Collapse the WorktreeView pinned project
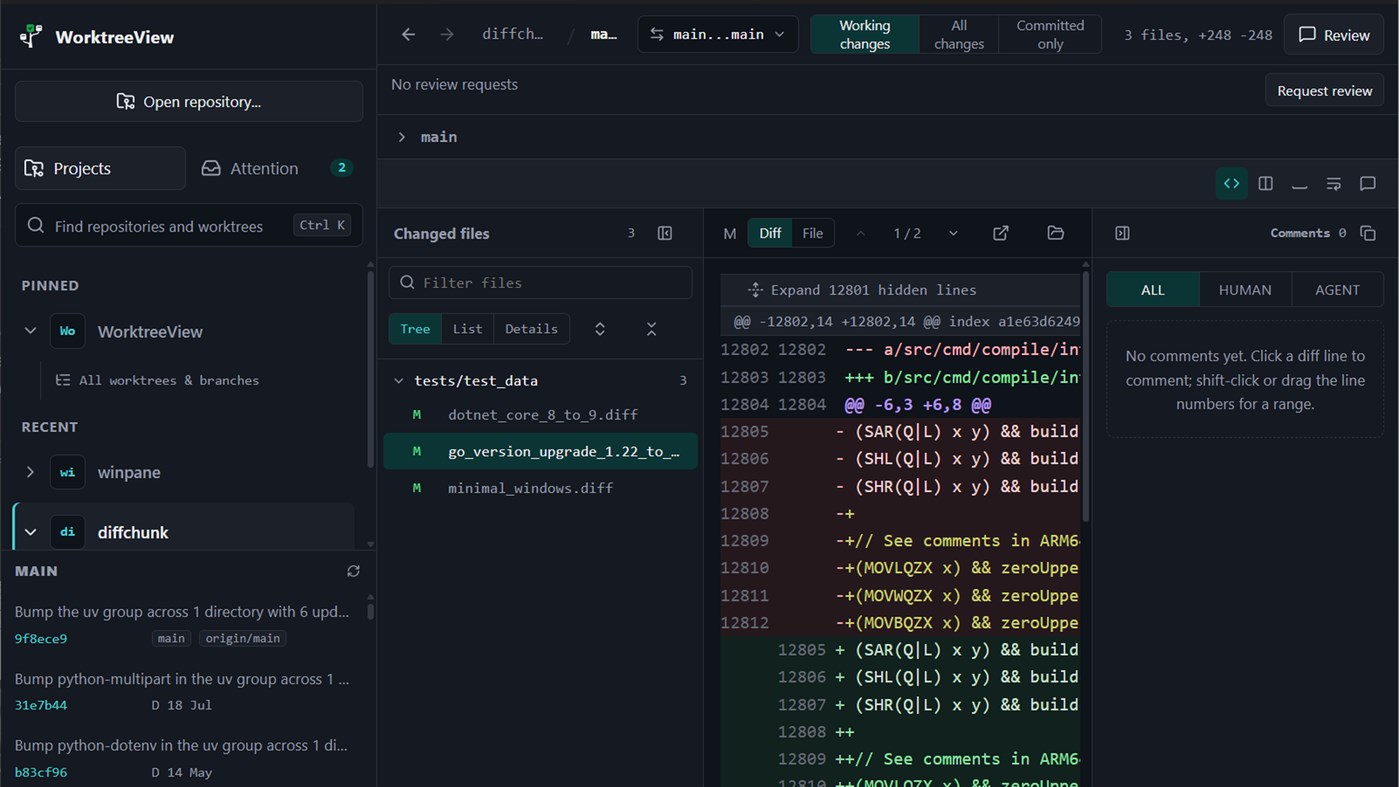This screenshot has width=1399, height=787. click(x=30, y=331)
